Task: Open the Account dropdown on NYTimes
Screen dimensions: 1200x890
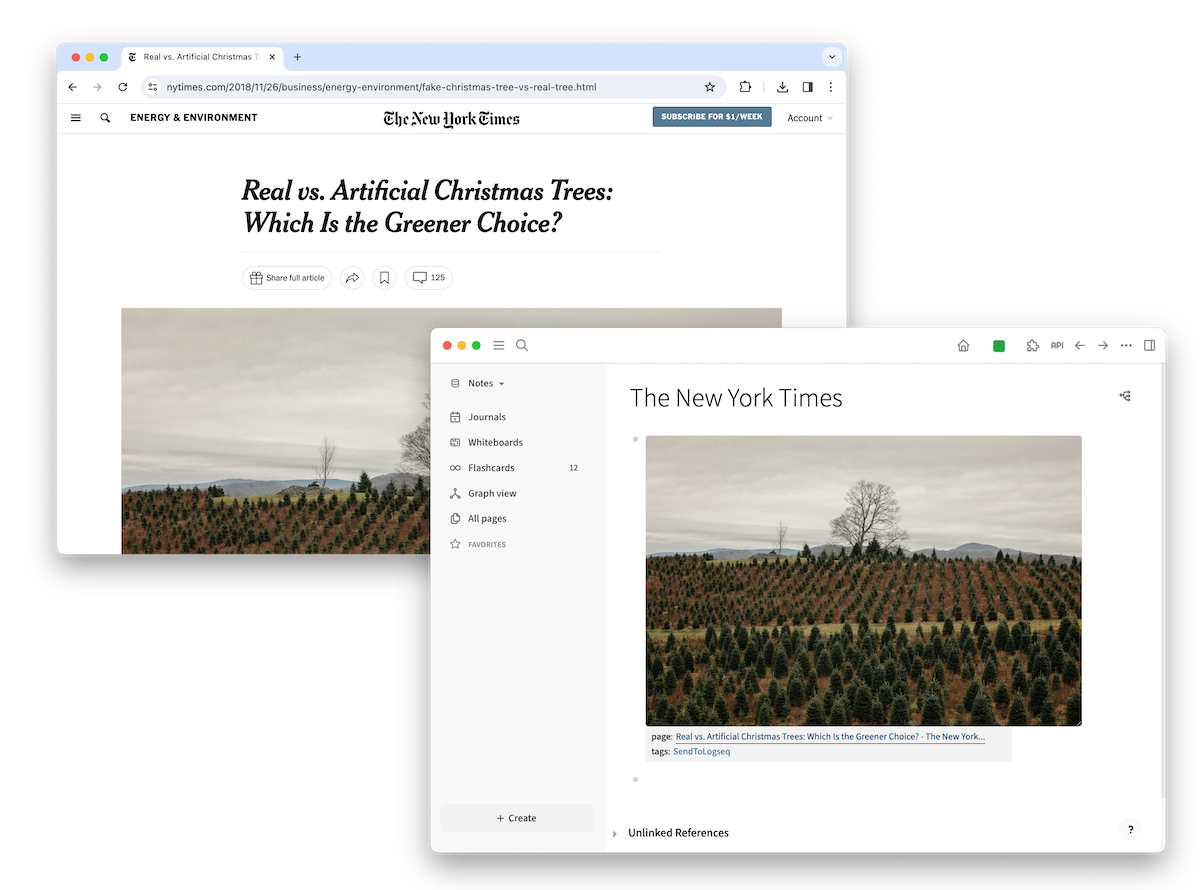Action: [810, 118]
